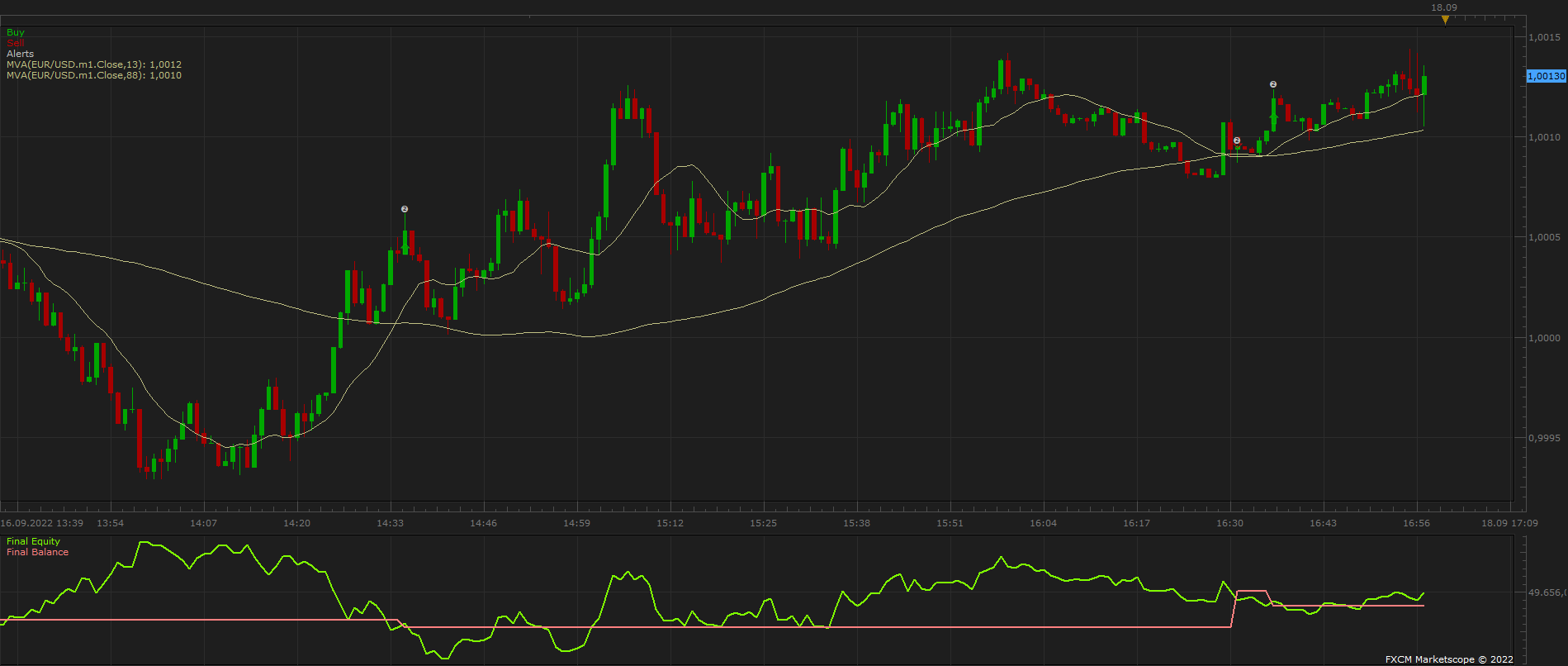
Task: Select the MVA 88-period indicator label
Action: (94, 75)
